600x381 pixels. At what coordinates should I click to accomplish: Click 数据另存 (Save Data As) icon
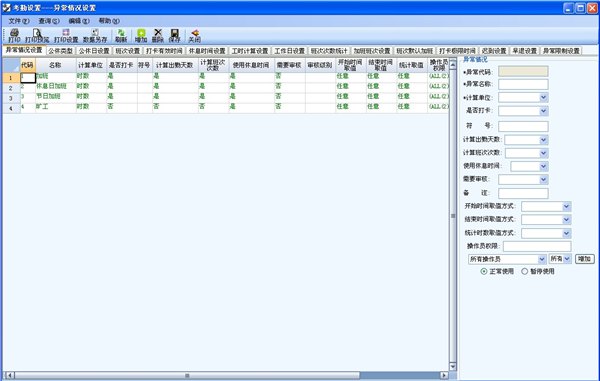click(95, 36)
